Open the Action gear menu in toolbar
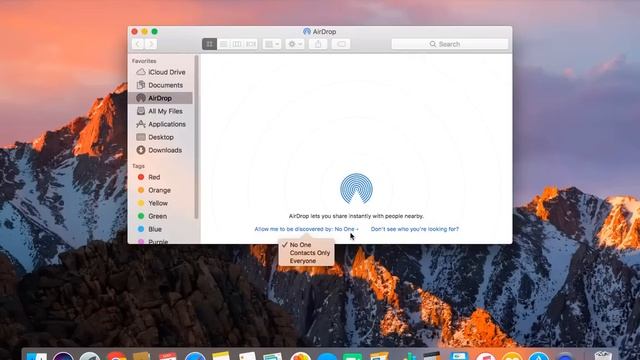Viewport: 640px width, 360px height. pyautogui.click(x=295, y=44)
